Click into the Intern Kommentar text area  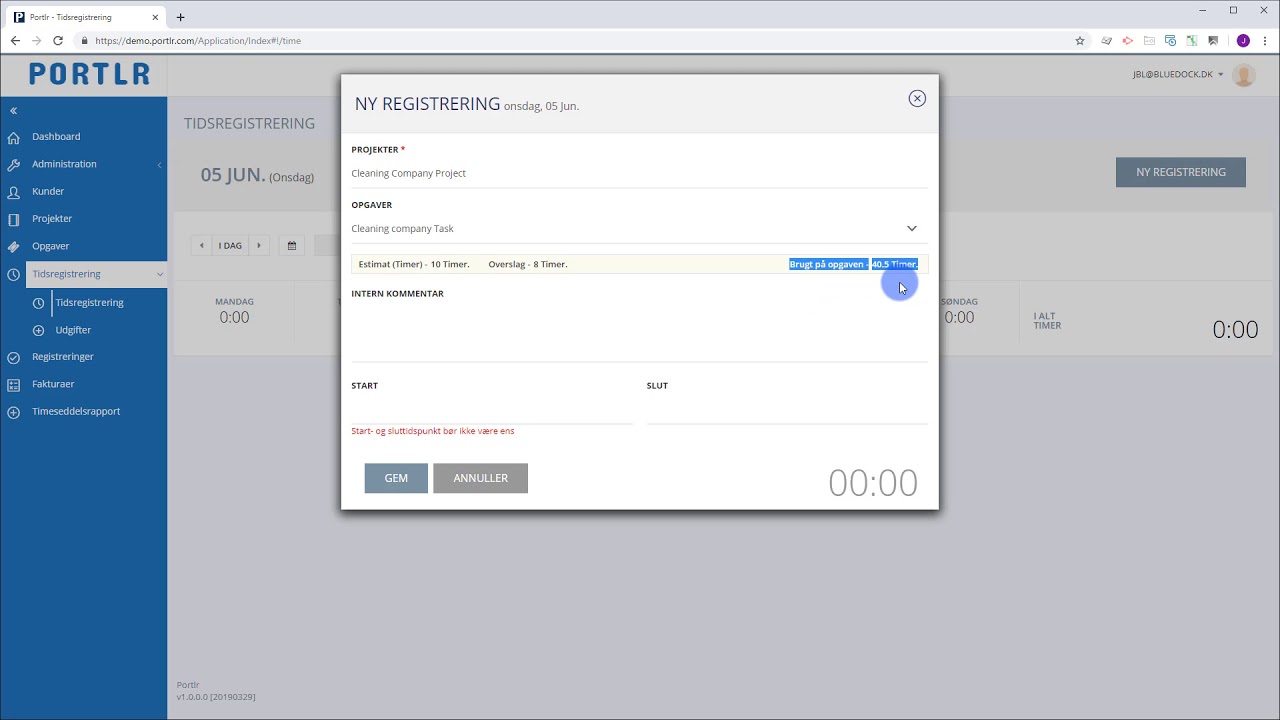[x=639, y=331]
